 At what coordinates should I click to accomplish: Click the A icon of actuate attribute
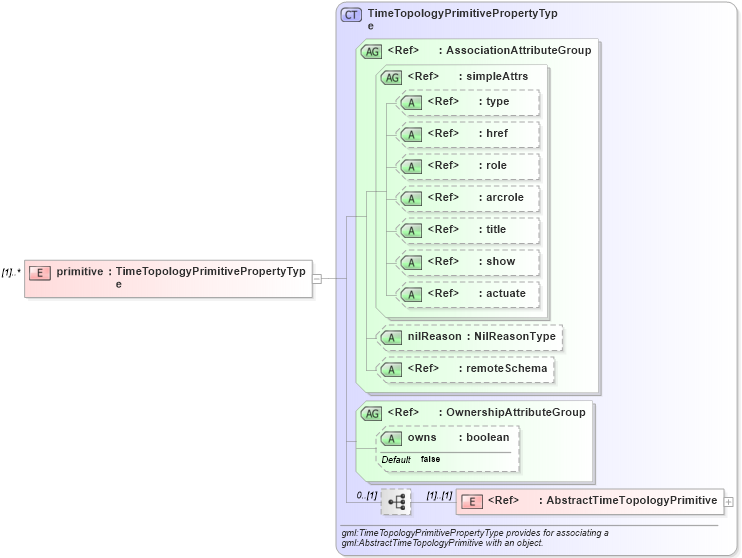[x=411, y=294]
